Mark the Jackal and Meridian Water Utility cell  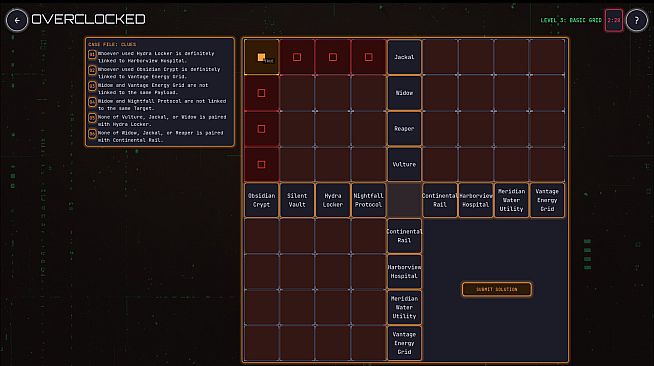(x=511, y=57)
